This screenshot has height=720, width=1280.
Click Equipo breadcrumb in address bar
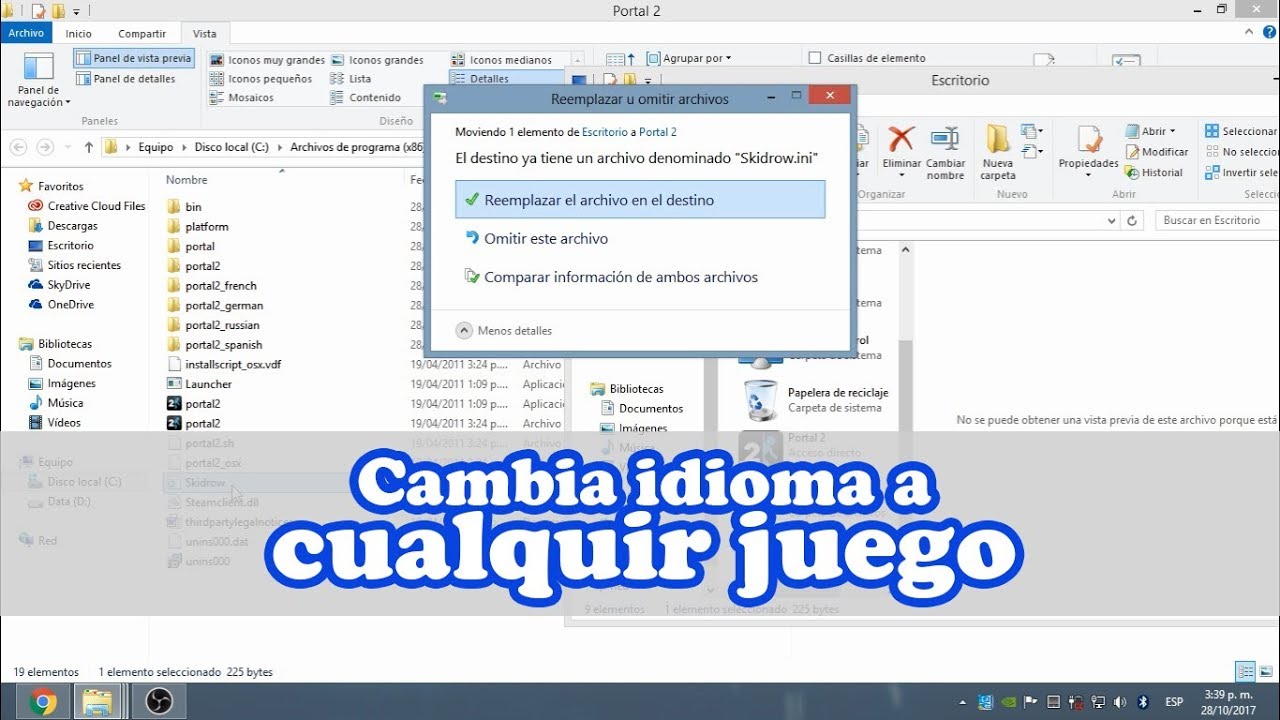tap(156, 147)
